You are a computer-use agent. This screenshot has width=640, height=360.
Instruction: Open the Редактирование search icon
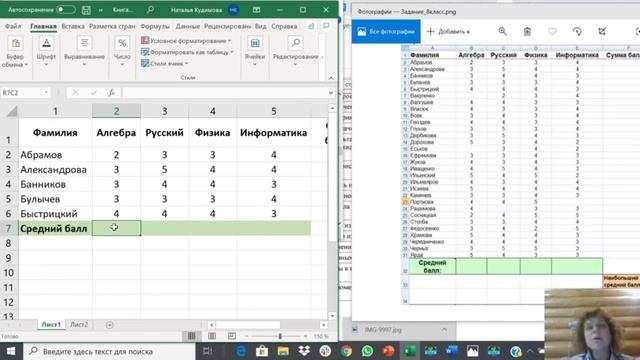coord(296,43)
